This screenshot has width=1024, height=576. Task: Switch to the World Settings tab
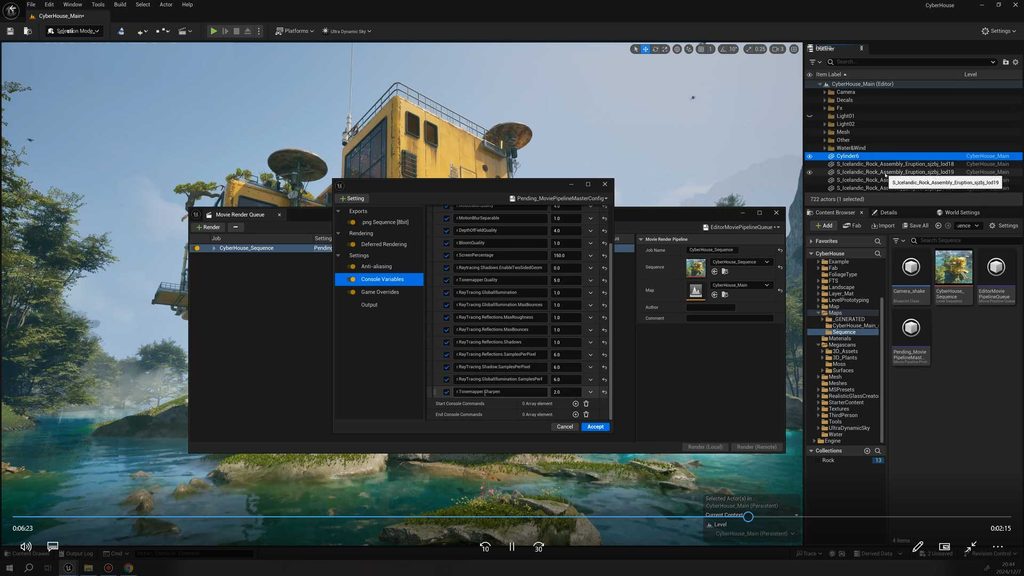click(958, 212)
